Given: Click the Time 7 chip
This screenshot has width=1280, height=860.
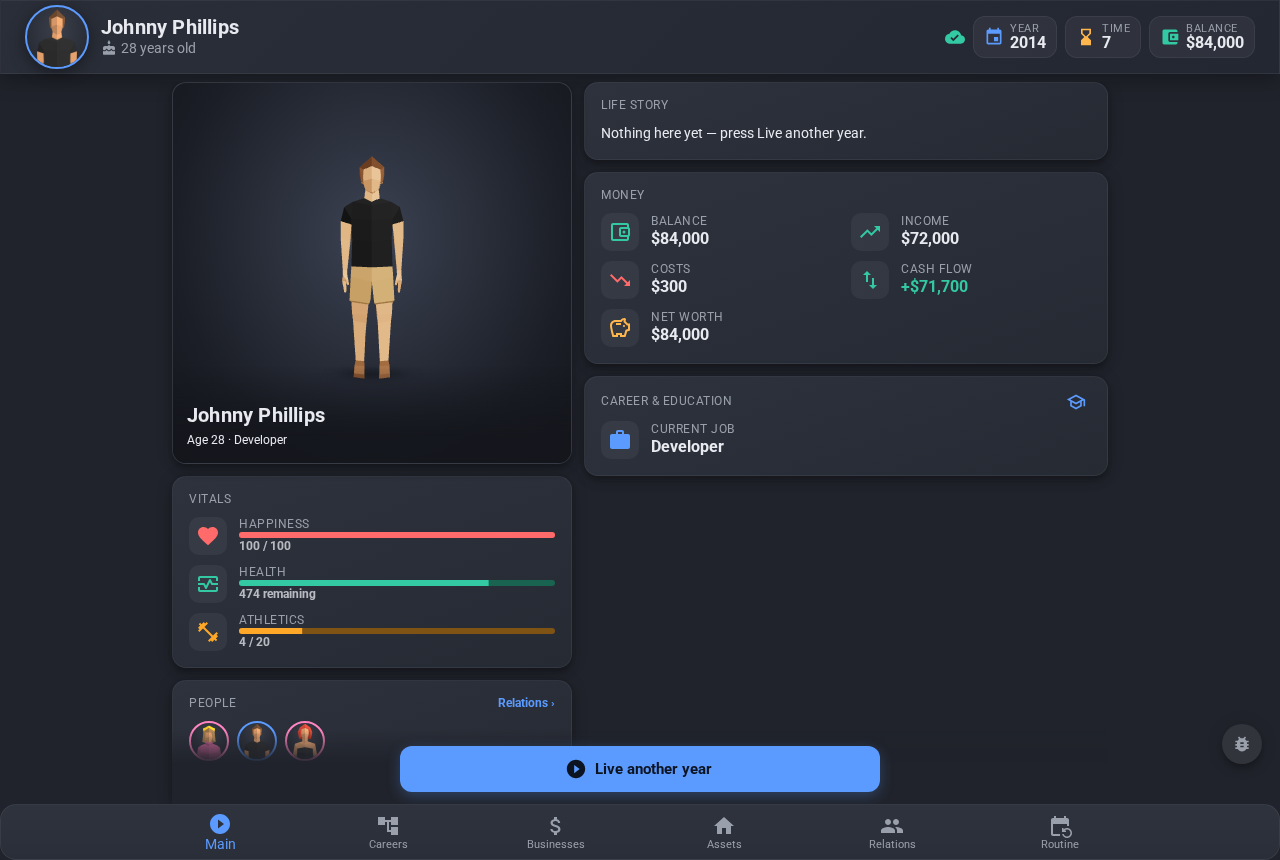Looking at the screenshot, I should click(x=1103, y=37).
